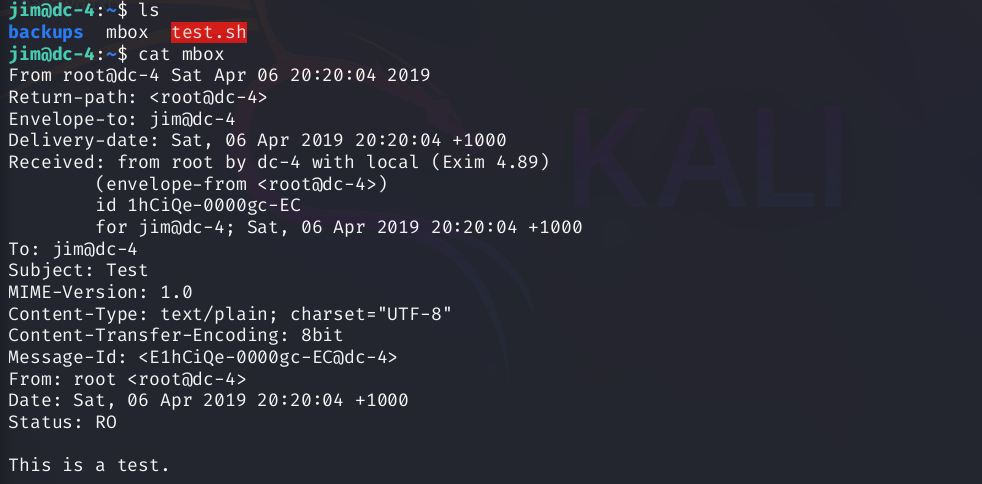
Task: Click the id 1hCiQe-0000gc-EC line
Action: coord(199,206)
